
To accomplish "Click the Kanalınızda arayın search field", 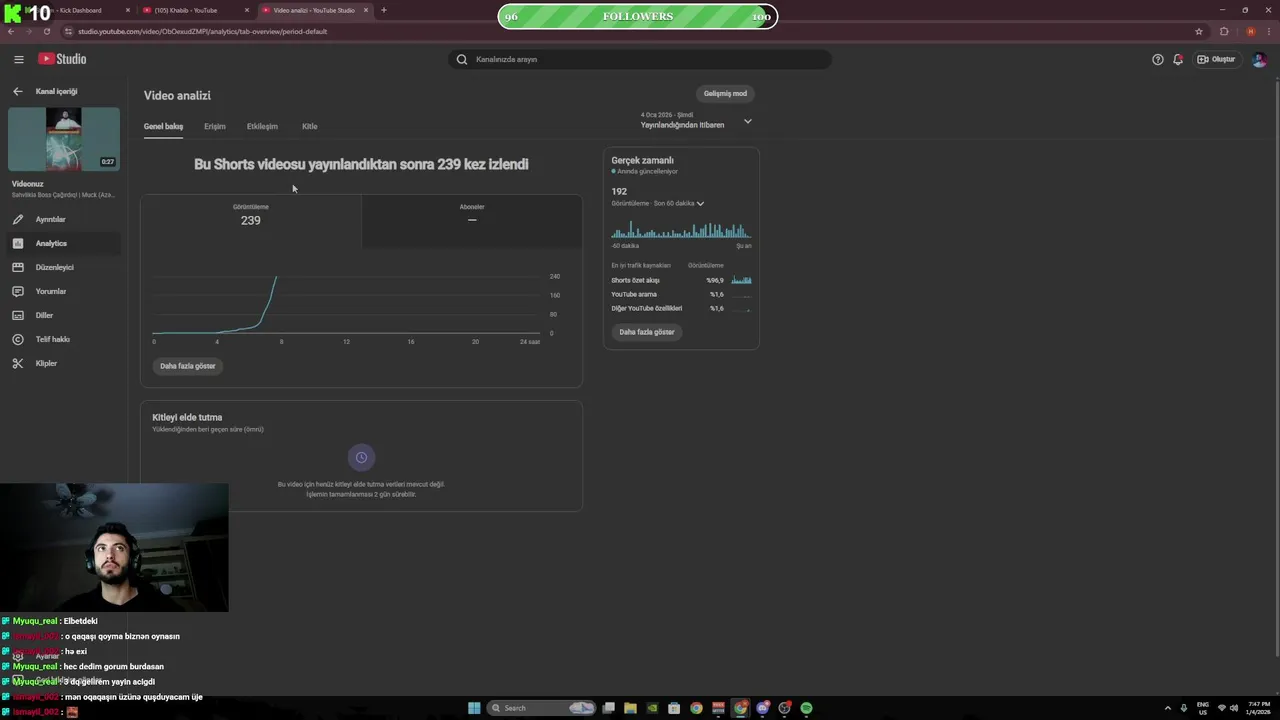I will tap(640, 59).
